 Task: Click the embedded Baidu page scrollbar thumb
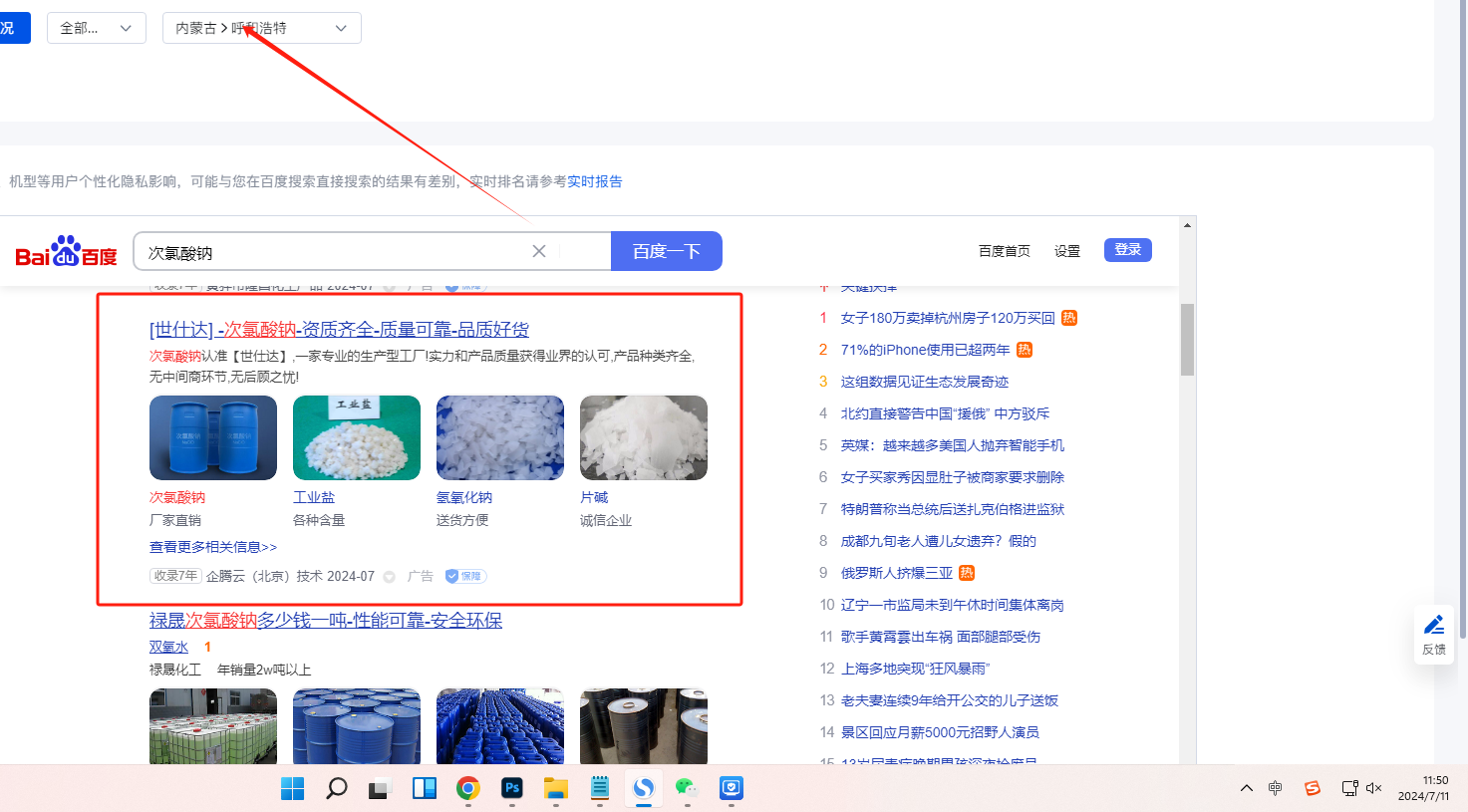coord(1187,340)
